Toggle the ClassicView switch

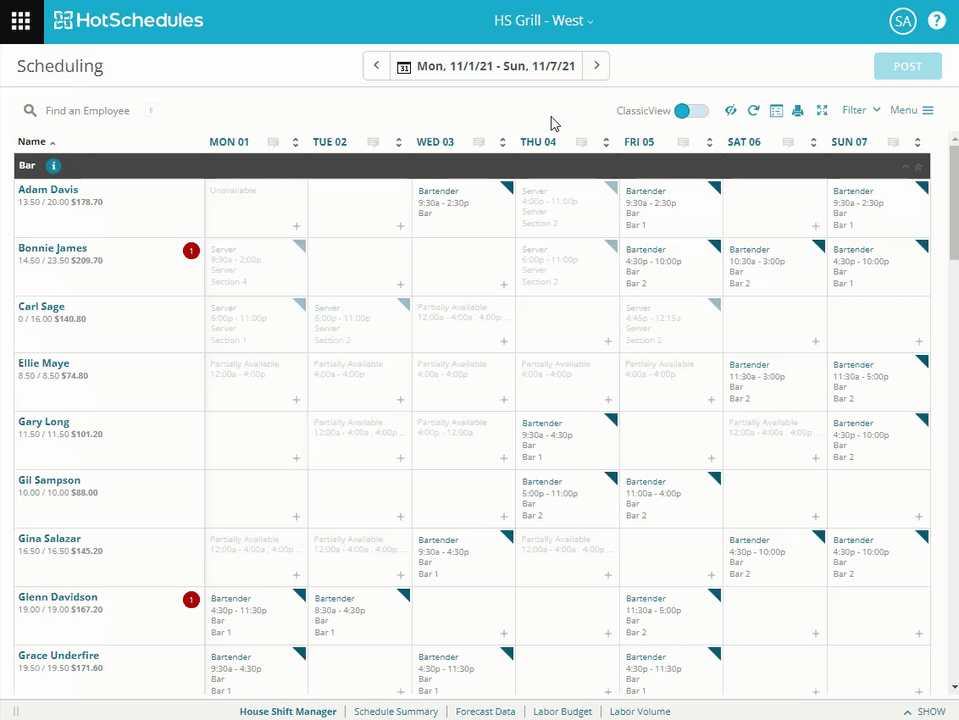(691, 111)
